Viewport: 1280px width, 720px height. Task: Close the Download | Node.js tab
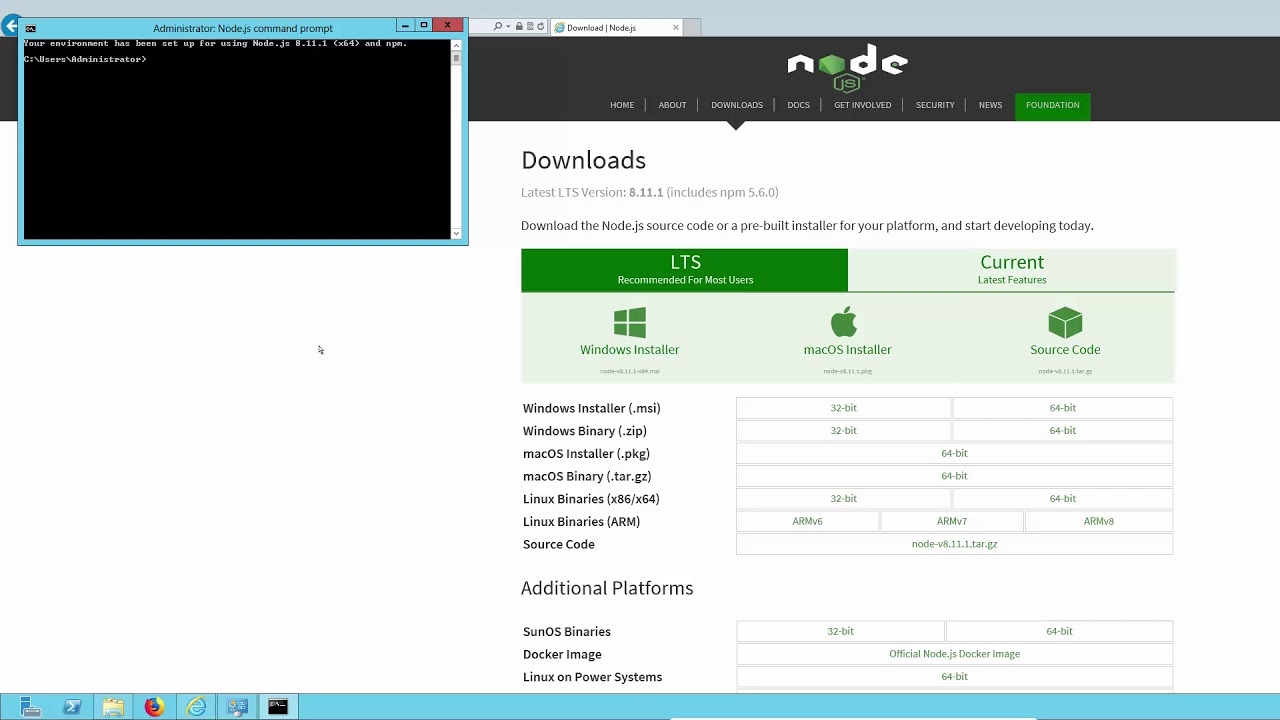point(676,27)
